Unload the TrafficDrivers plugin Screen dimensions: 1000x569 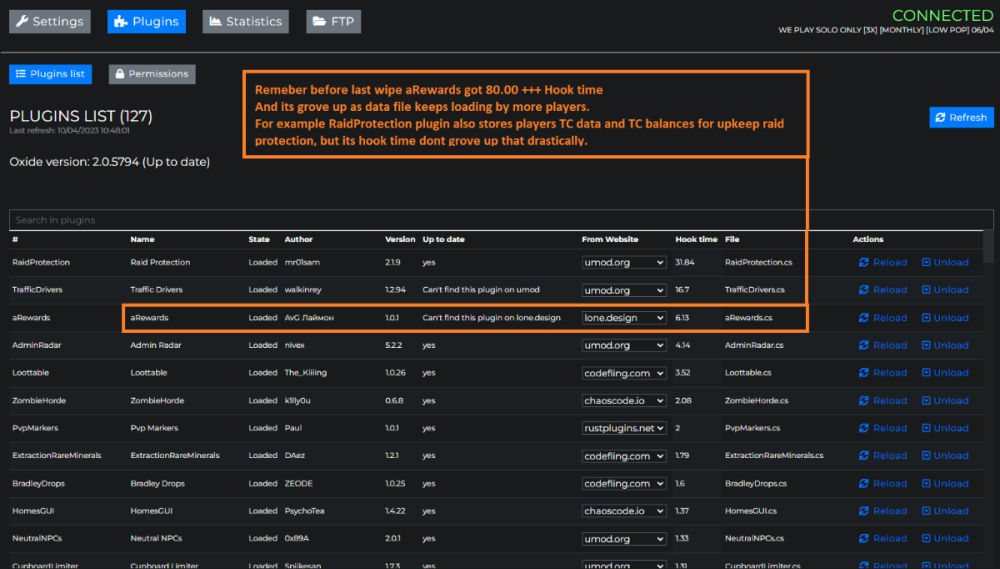(944, 290)
